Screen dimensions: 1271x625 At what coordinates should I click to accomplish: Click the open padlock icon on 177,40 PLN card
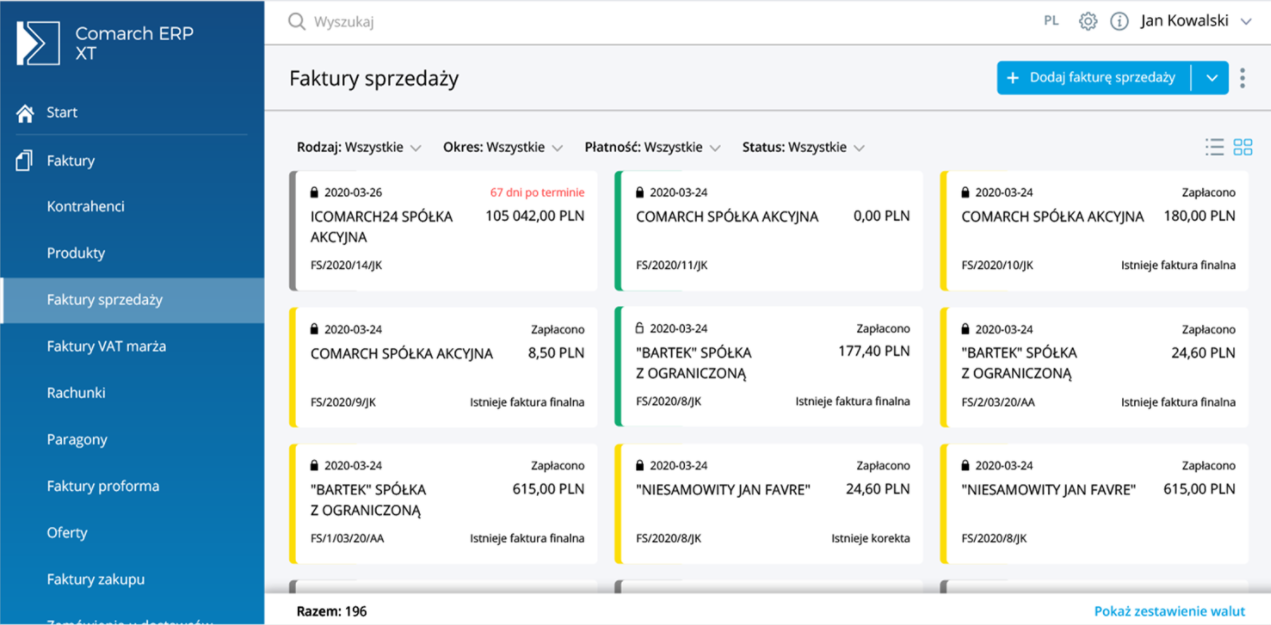[x=640, y=328]
